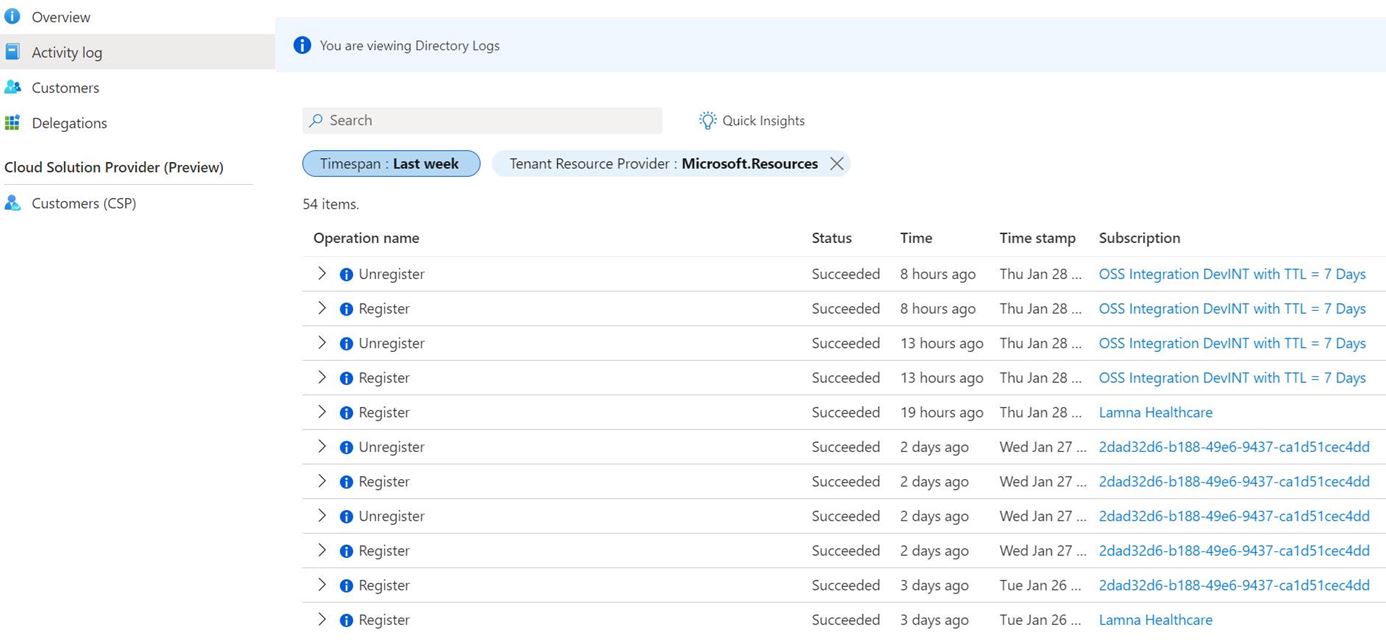Open the Lamna Healthcare link from 19 hours ago
The image size is (1386, 644).
point(1155,412)
